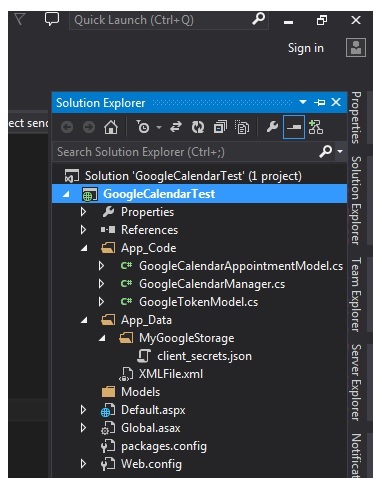Open the Team Explorer side tab

pos(356,294)
